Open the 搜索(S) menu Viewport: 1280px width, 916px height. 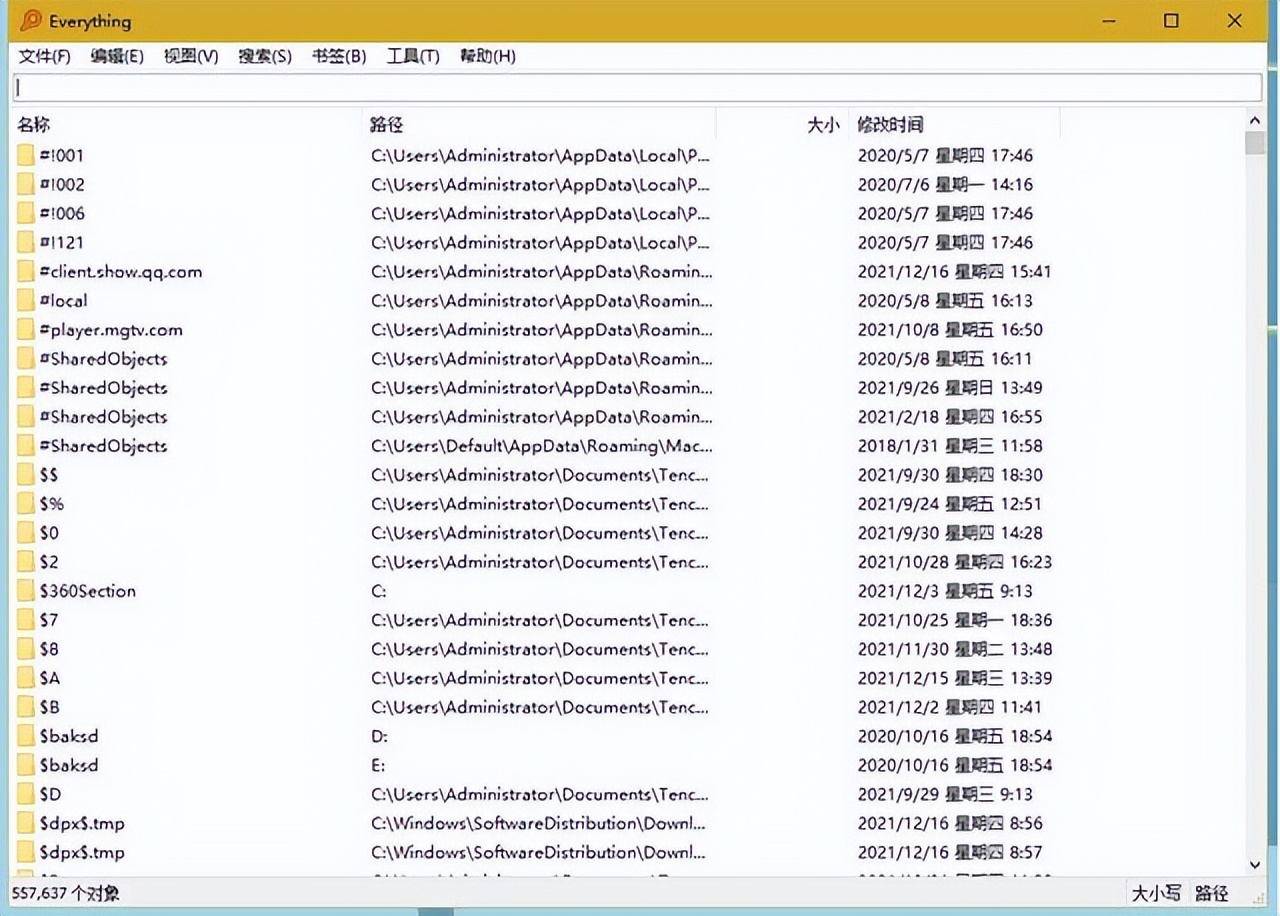pos(265,56)
